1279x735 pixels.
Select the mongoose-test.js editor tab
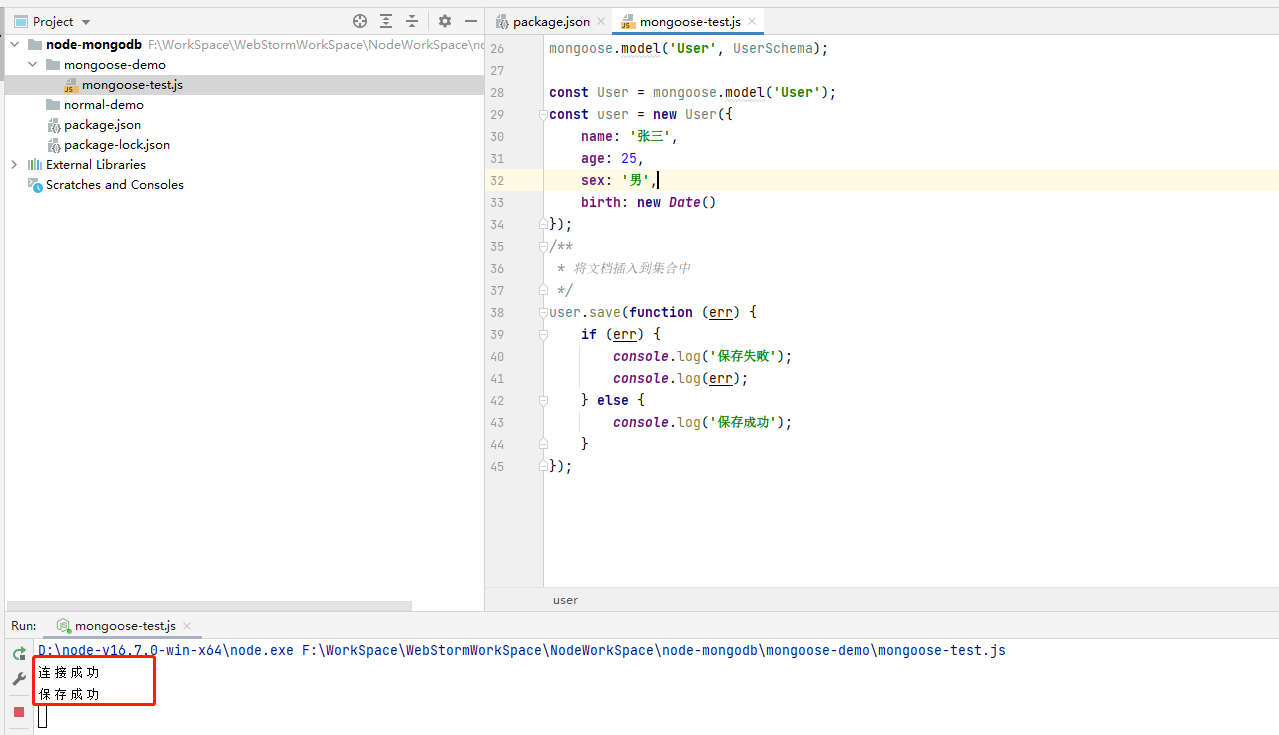coord(690,21)
